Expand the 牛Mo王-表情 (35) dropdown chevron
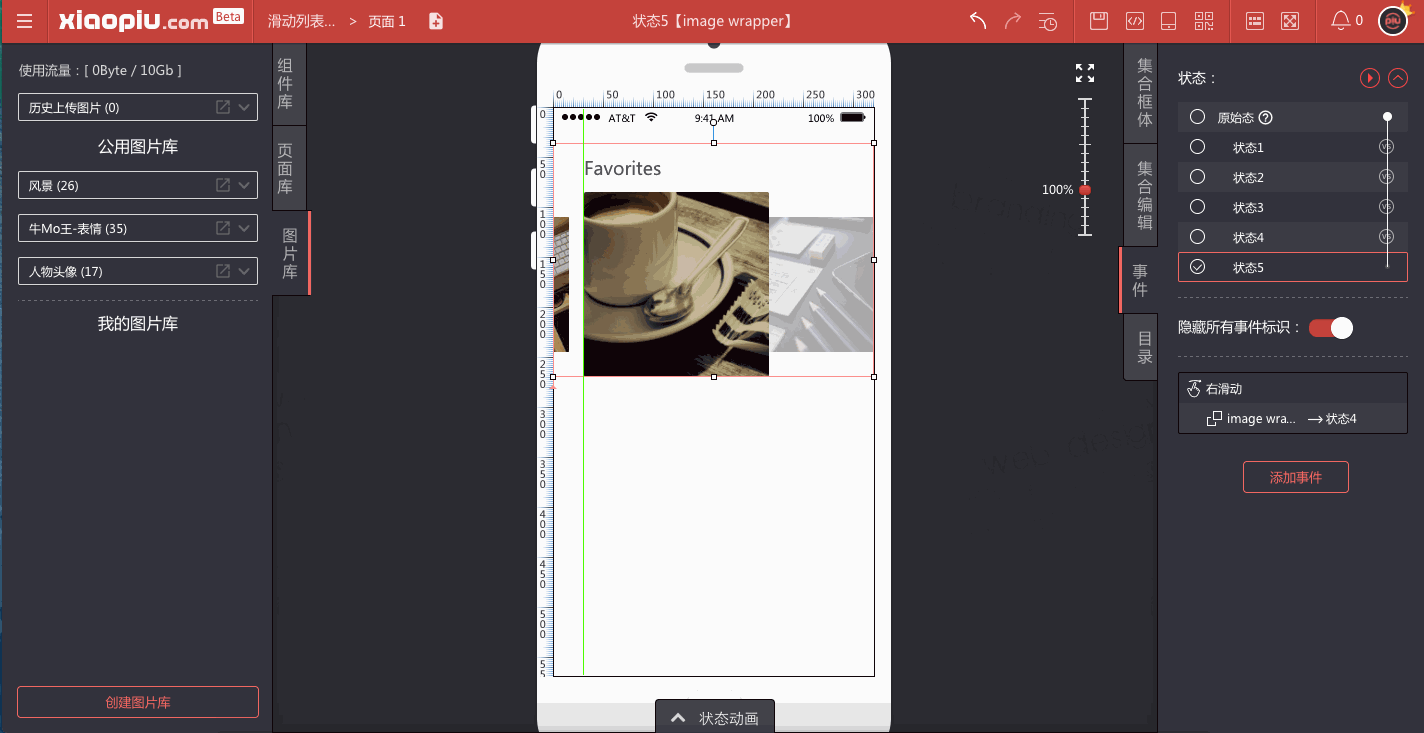The width and height of the screenshot is (1424, 733). [244, 228]
